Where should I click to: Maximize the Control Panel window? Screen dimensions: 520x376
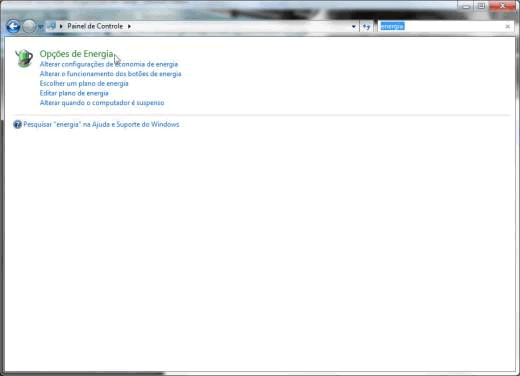click(x=481, y=6)
